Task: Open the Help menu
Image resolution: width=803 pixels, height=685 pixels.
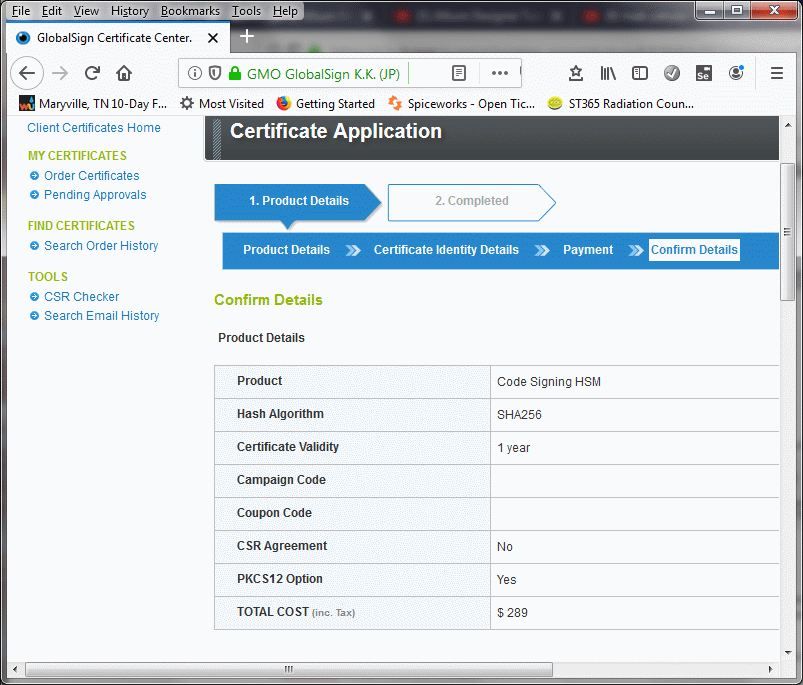Action: click(x=285, y=11)
